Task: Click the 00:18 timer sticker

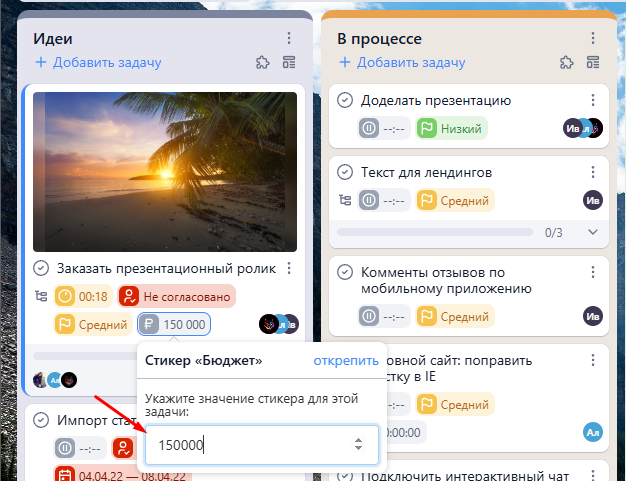Action: click(x=83, y=296)
